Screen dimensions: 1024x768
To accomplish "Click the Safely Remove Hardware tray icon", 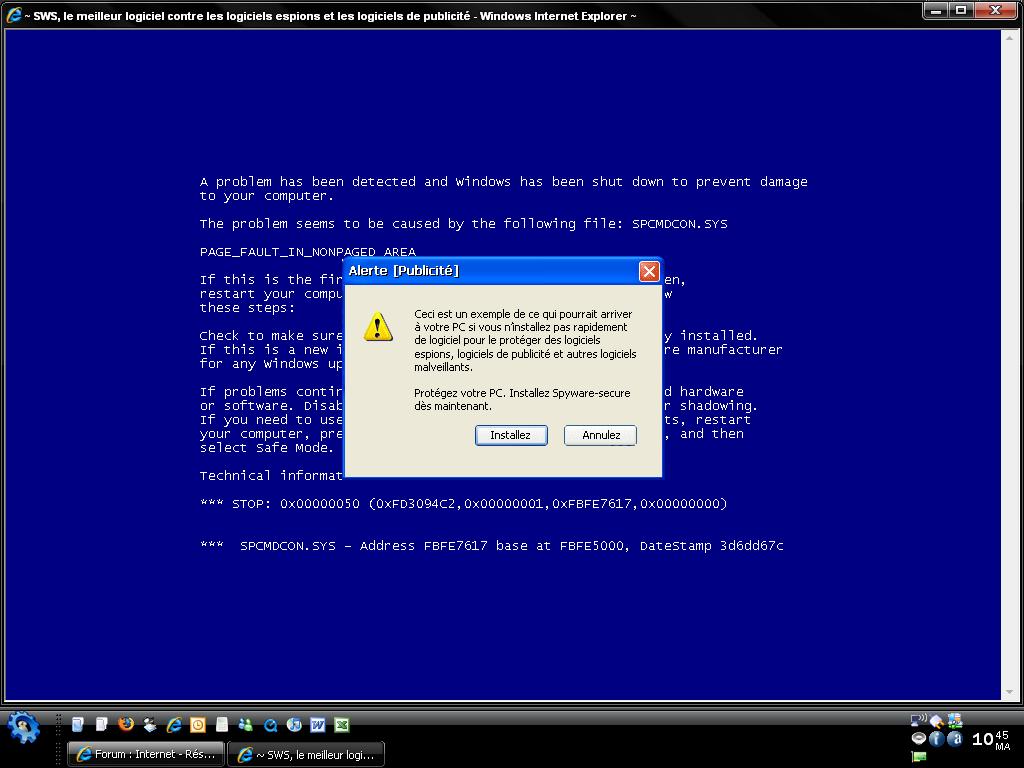I will [x=936, y=721].
